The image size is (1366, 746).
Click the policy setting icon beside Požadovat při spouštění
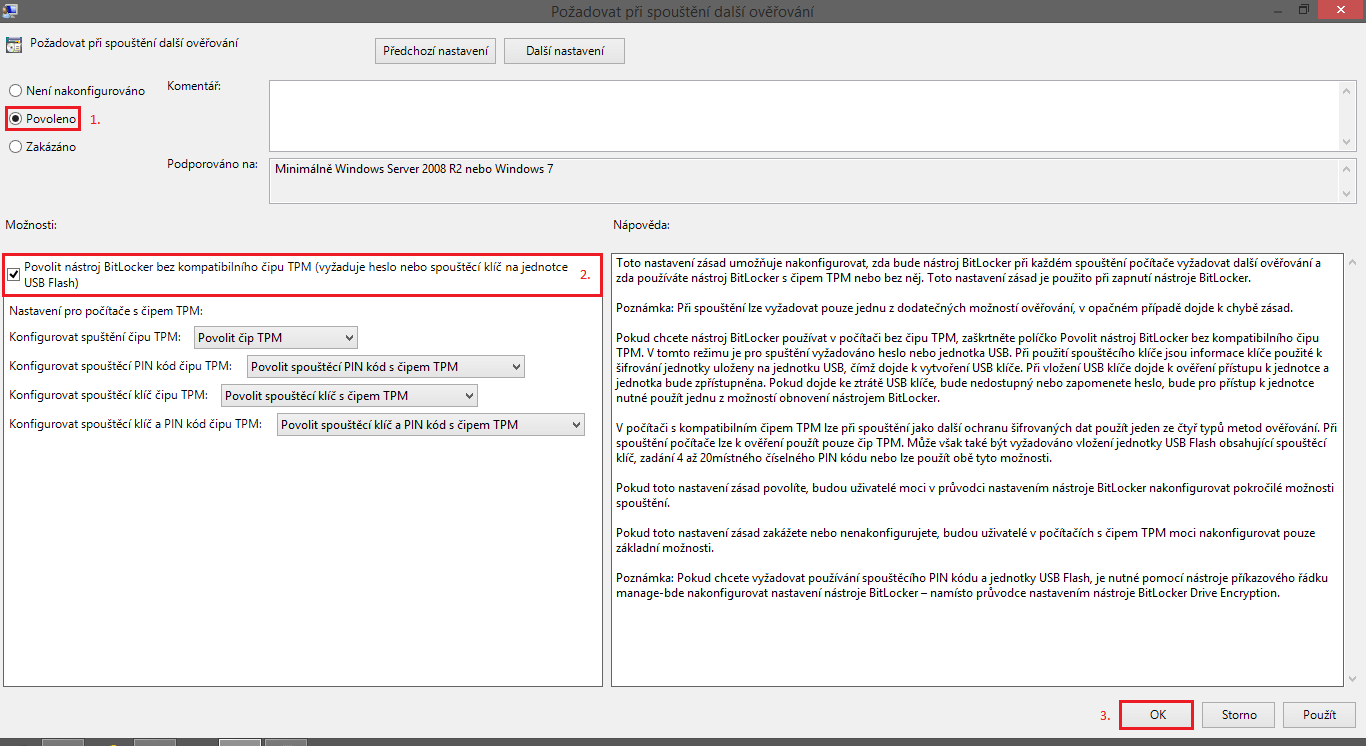14,44
